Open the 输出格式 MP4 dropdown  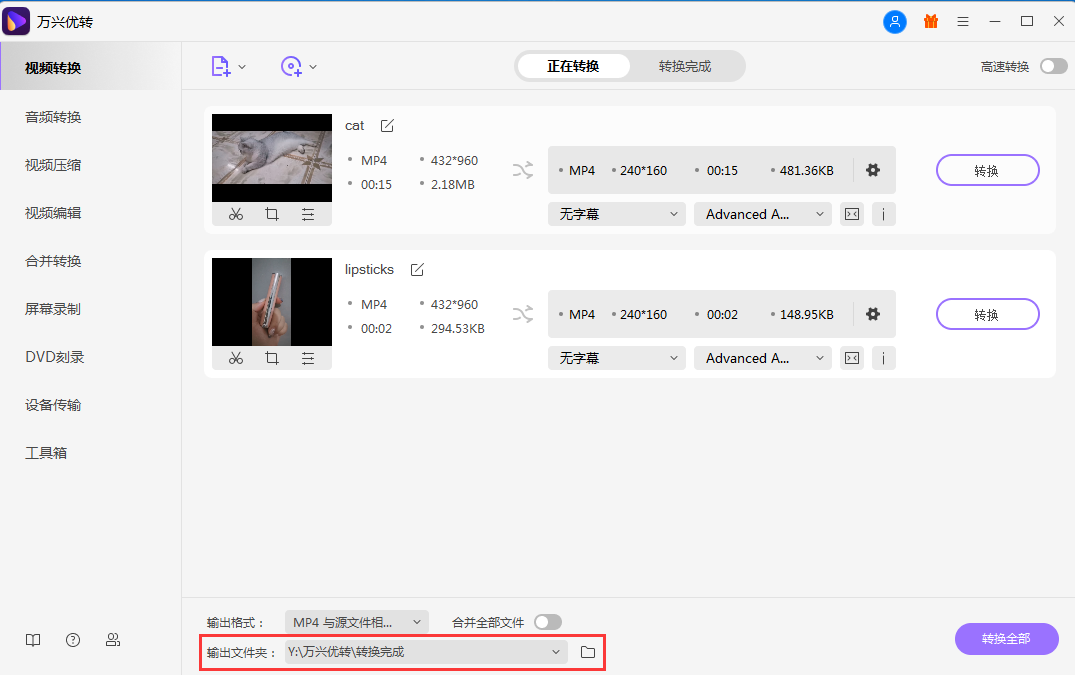(x=357, y=620)
